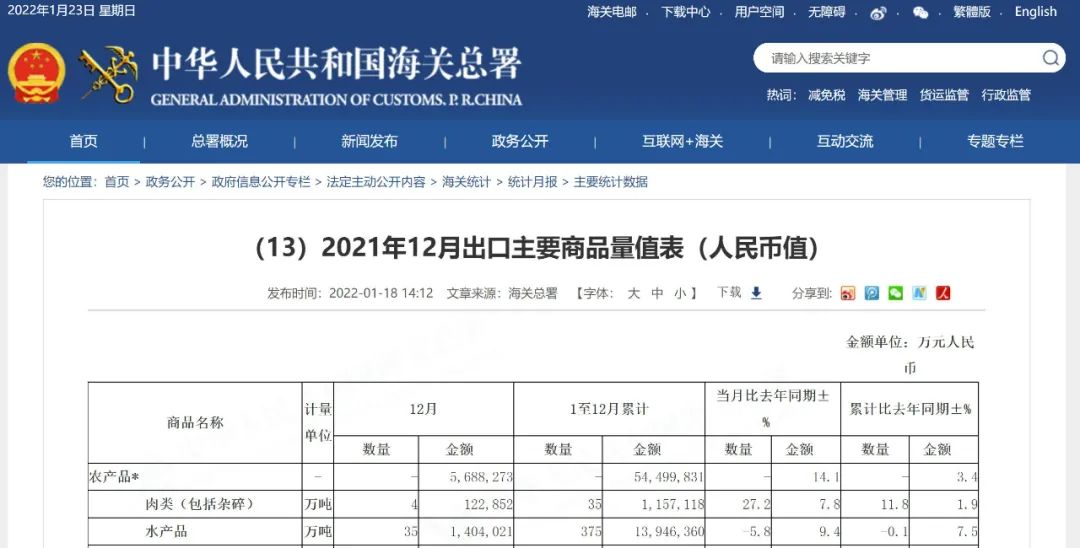Open the Weibo icon in top bar

(878, 13)
